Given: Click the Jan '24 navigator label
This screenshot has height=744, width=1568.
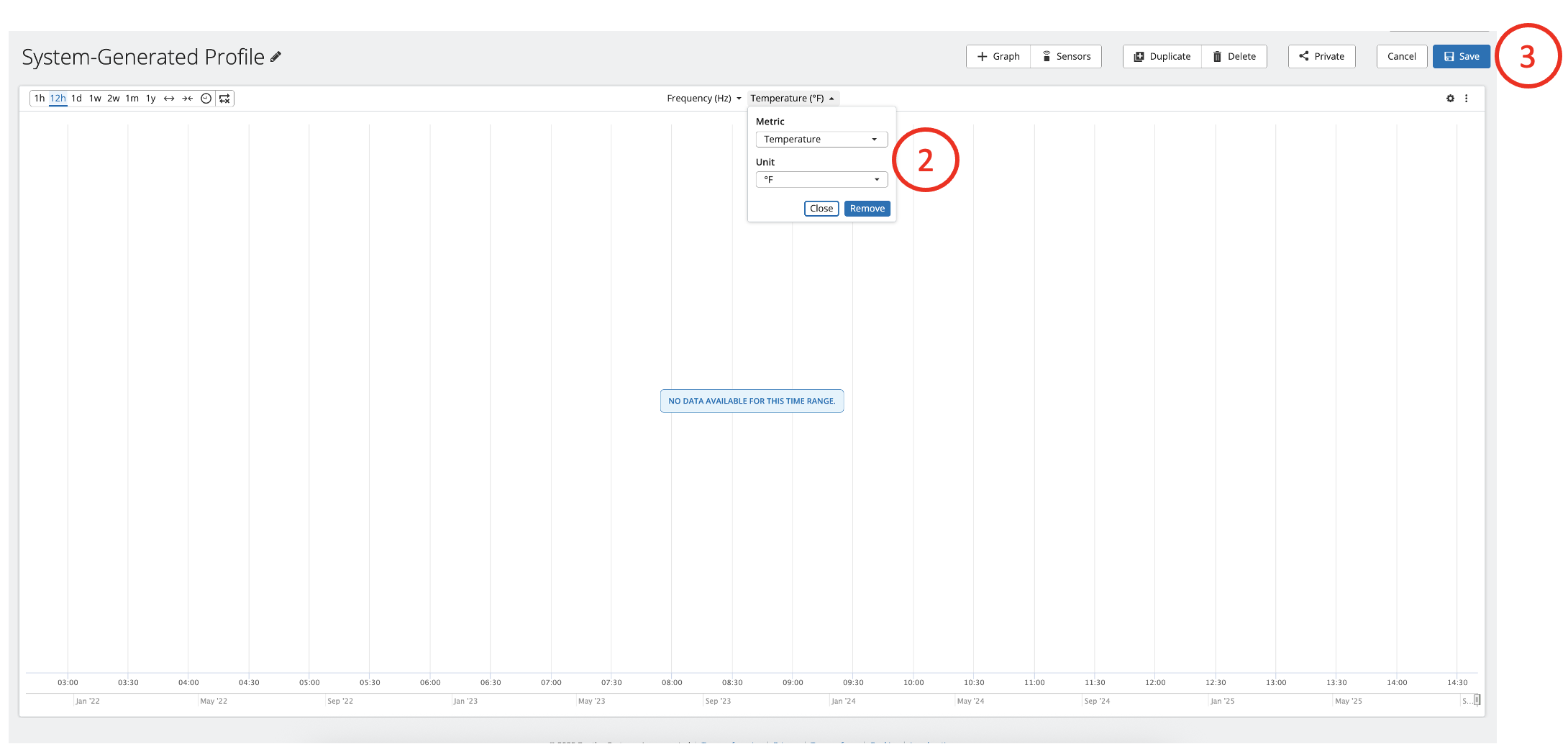Looking at the screenshot, I should coord(844,702).
